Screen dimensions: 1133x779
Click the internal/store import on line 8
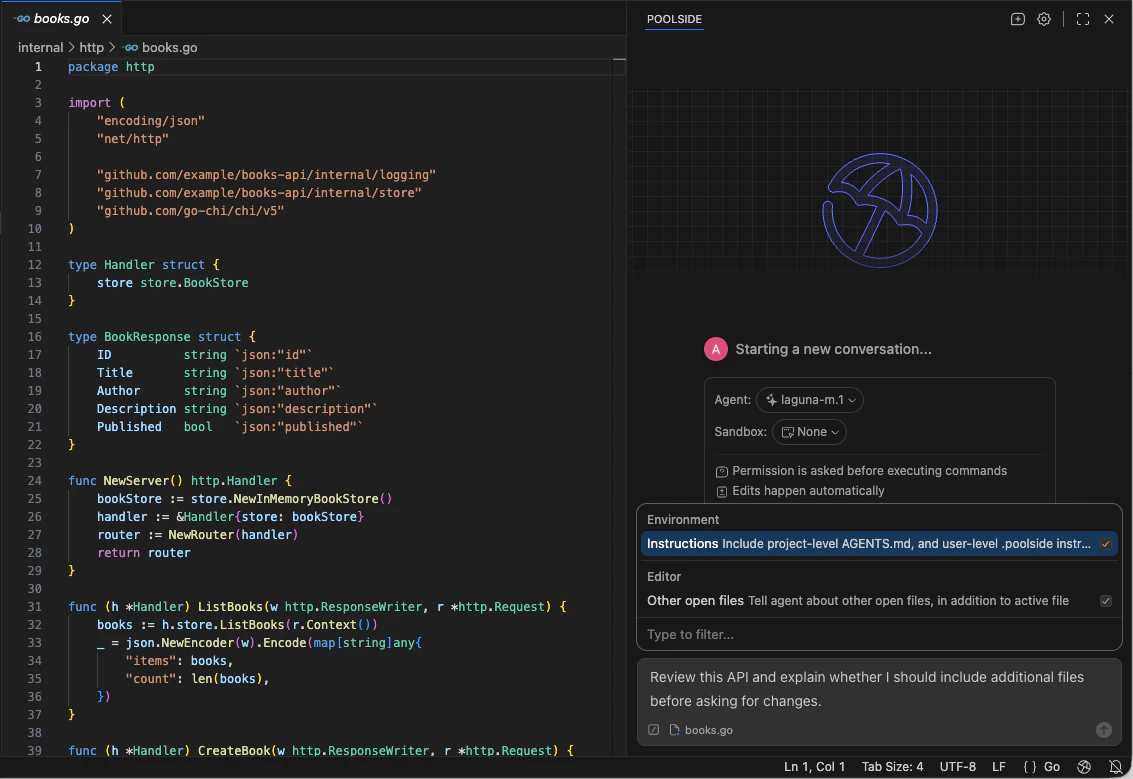click(259, 193)
